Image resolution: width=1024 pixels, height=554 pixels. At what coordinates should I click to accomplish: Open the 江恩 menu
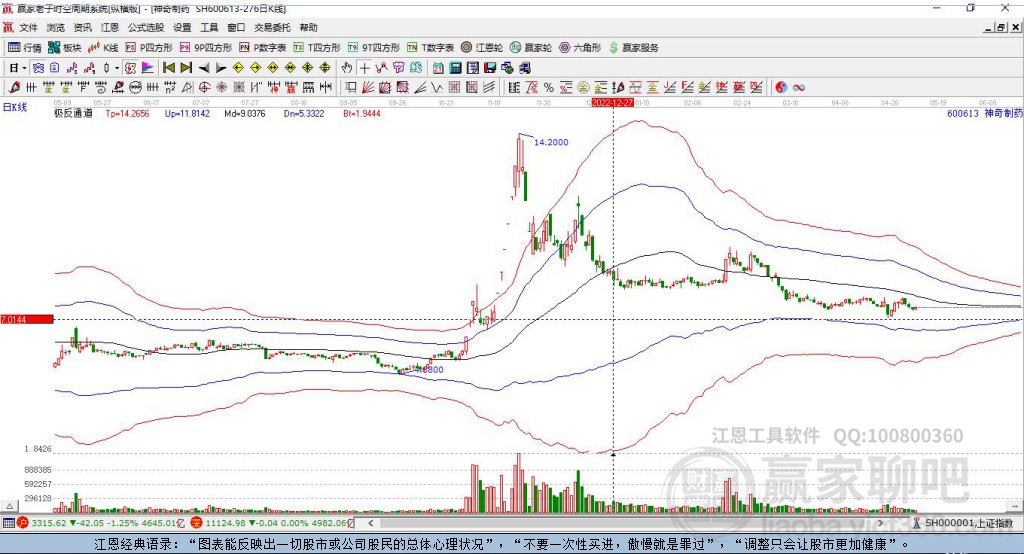pyautogui.click(x=110, y=27)
